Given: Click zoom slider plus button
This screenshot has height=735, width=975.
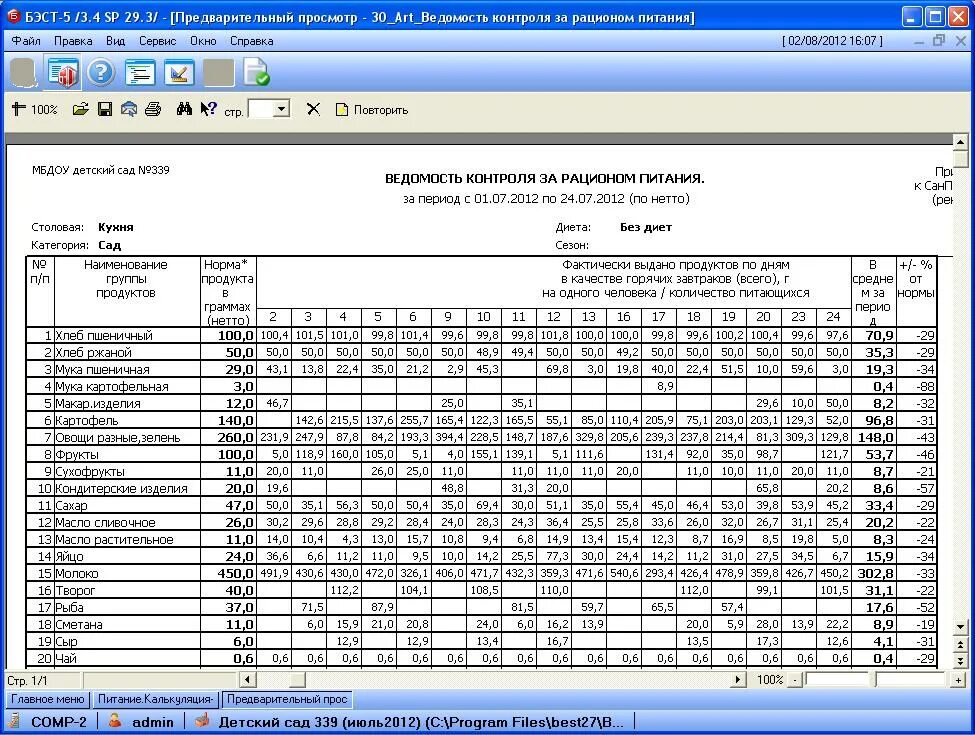Looking at the screenshot, I should (958, 680).
